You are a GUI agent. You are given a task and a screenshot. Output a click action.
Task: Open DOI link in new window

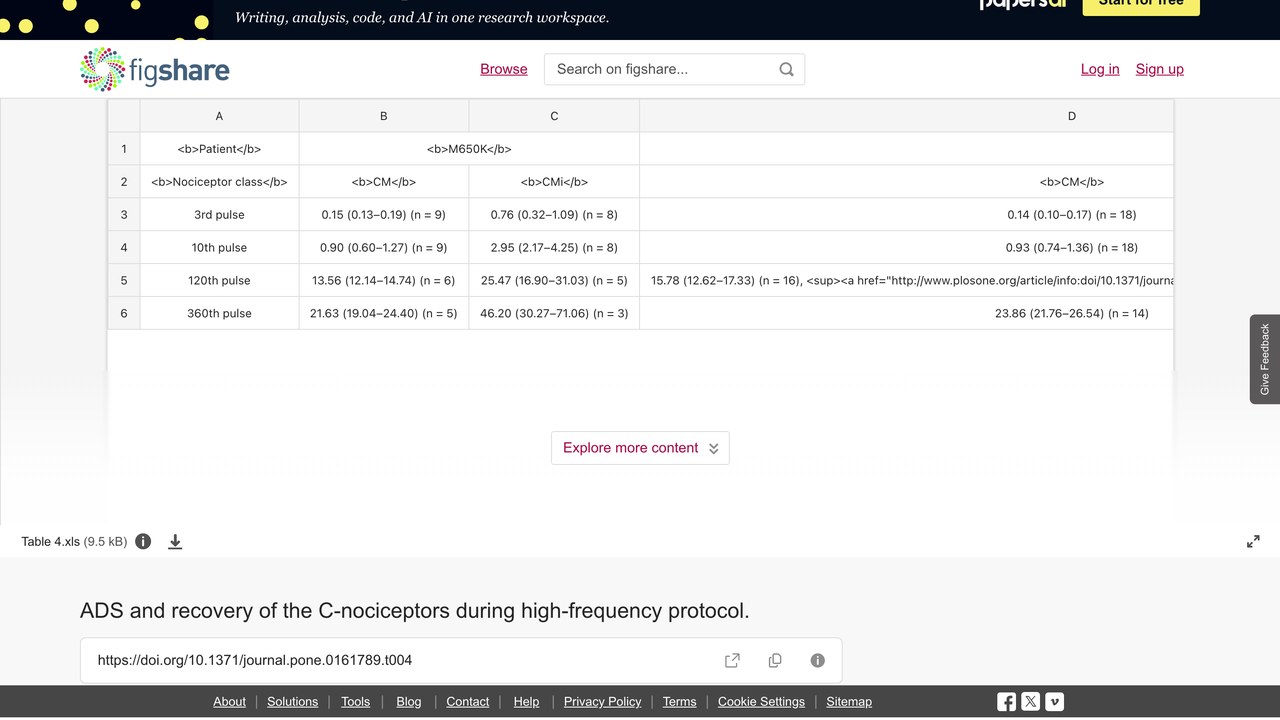tap(732, 660)
